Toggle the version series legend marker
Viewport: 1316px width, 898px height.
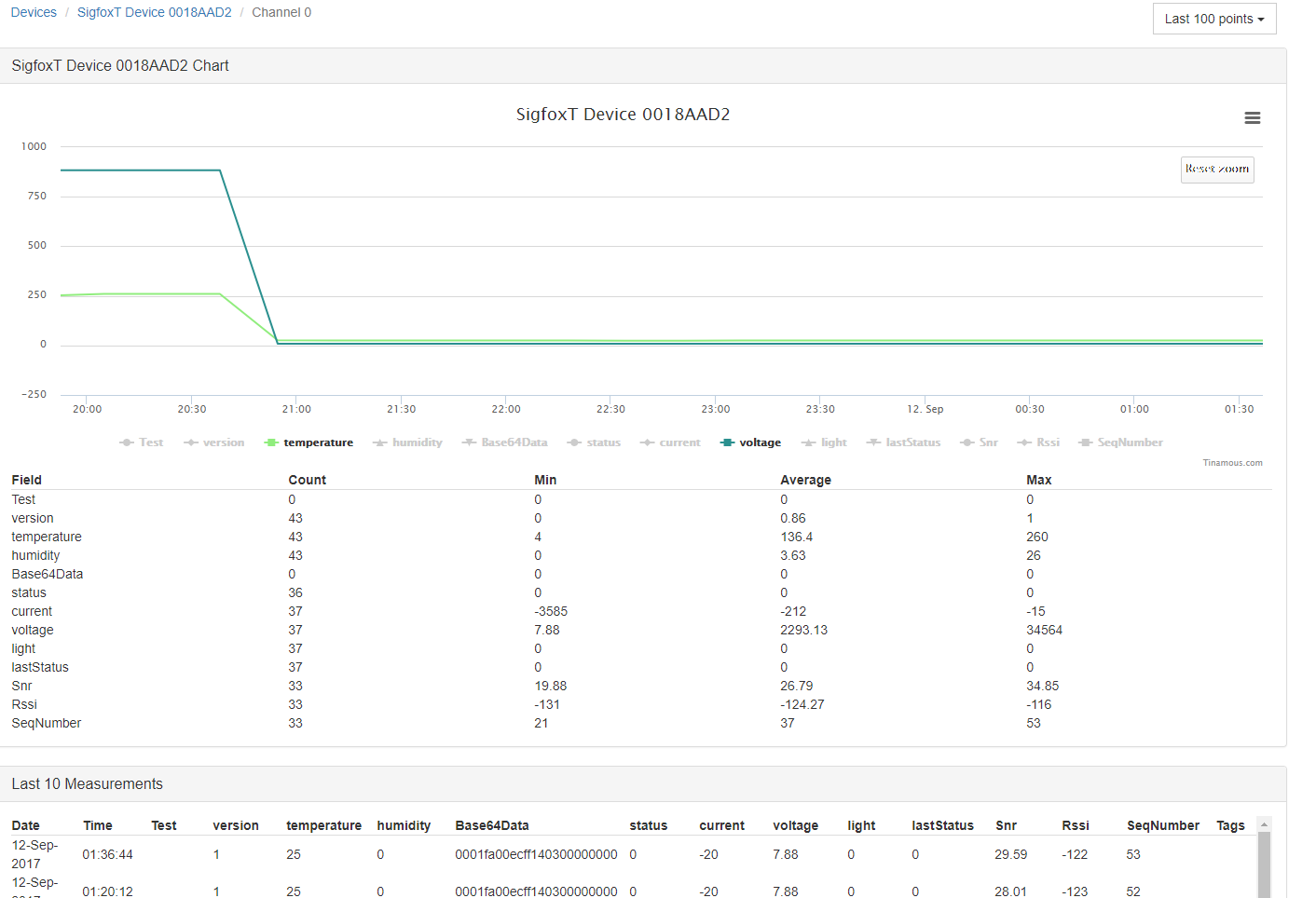(x=191, y=442)
